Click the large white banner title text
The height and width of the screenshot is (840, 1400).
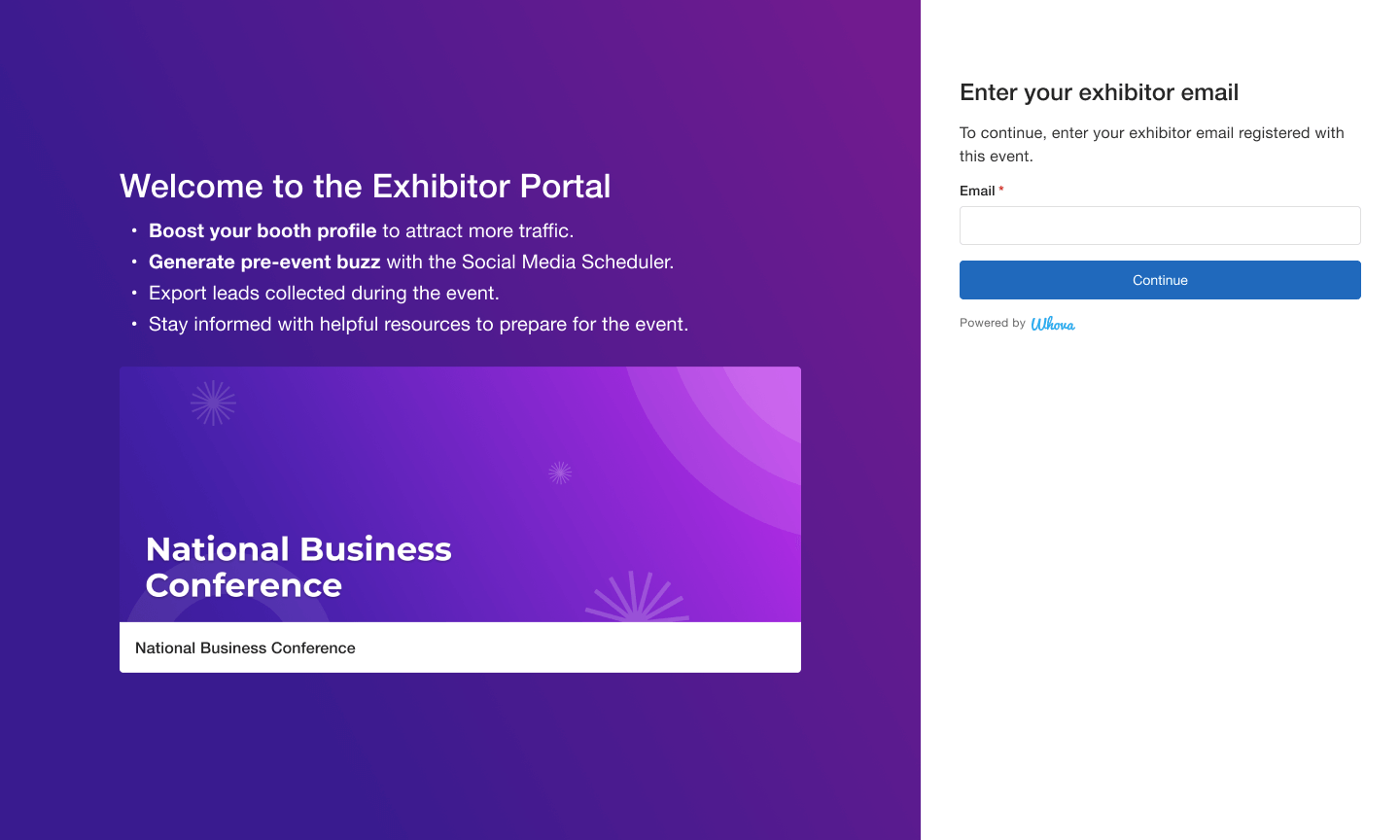(x=297, y=567)
